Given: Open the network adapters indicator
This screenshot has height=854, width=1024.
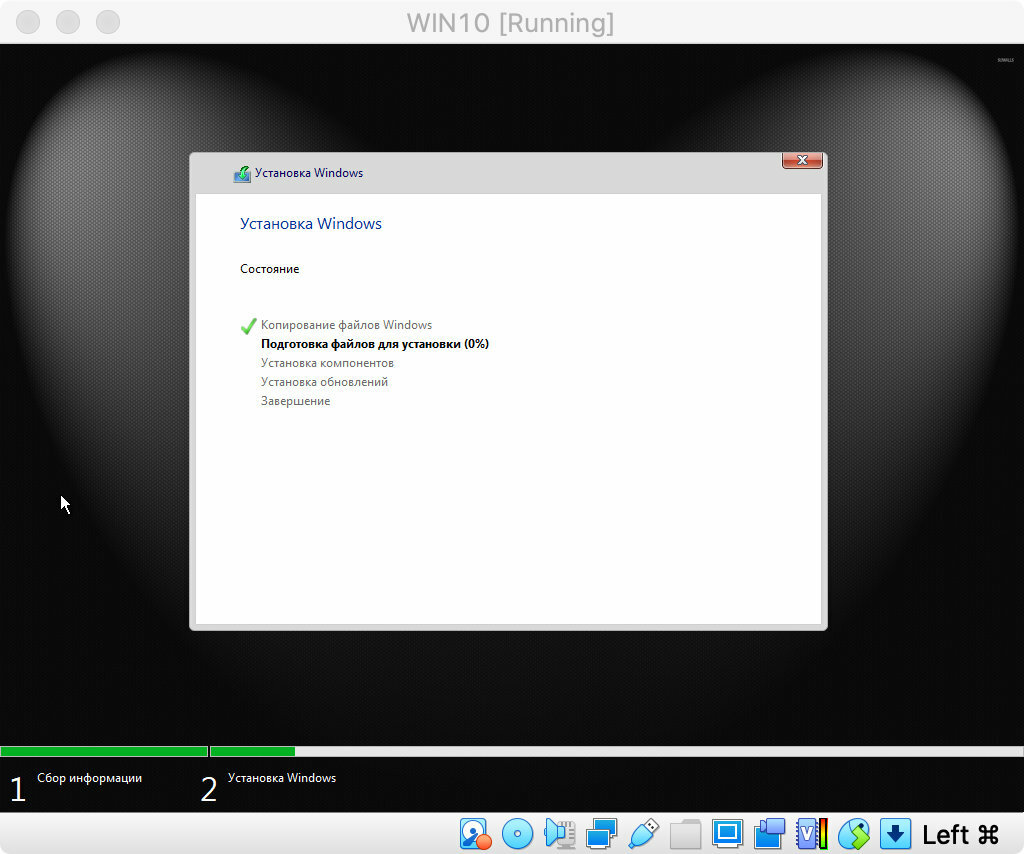Looking at the screenshot, I should (x=601, y=834).
